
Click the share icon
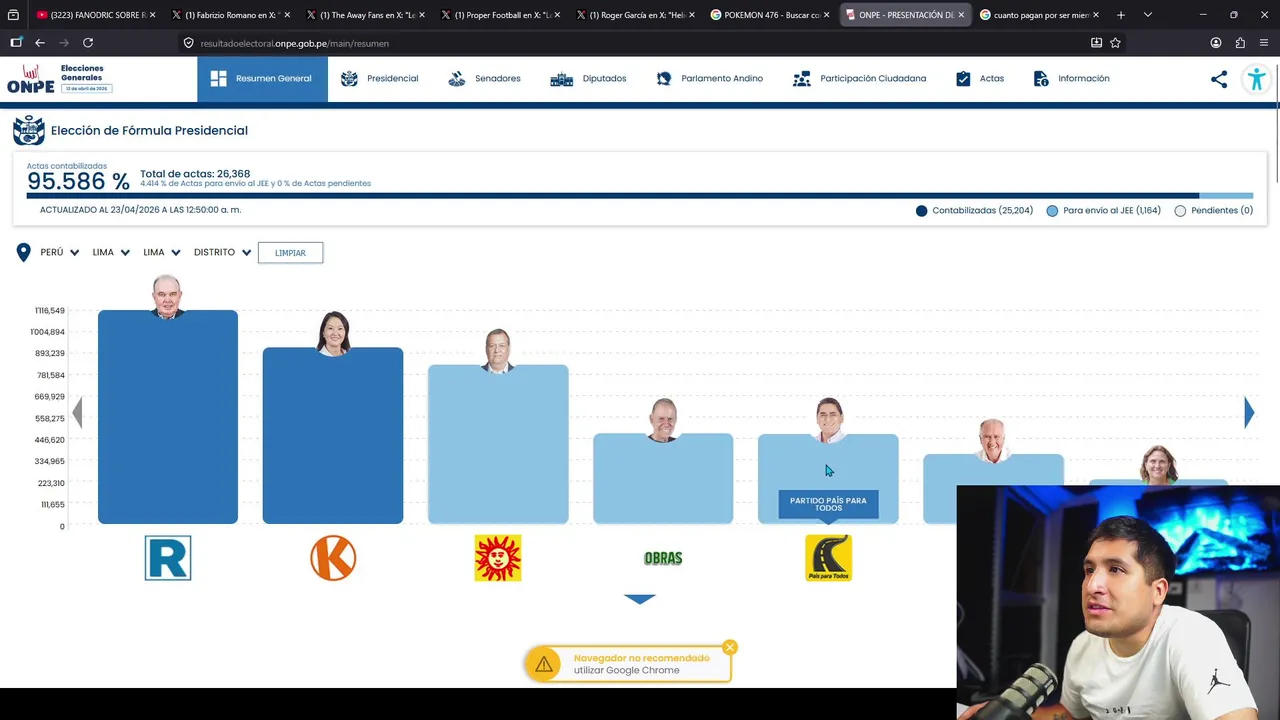tap(1219, 79)
